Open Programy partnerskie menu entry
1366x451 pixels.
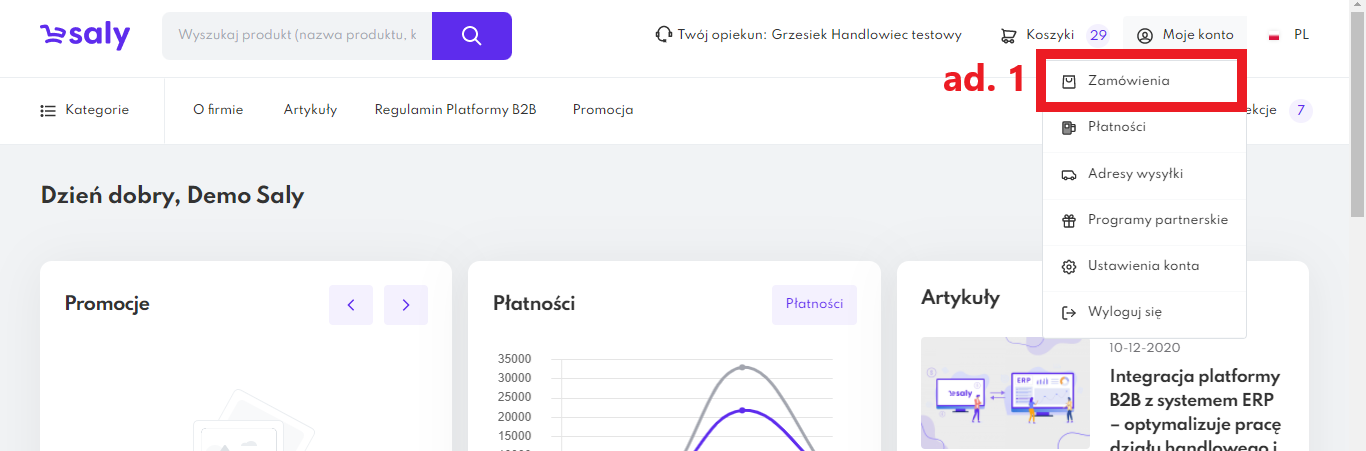pyautogui.click(x=1157, y=220)
